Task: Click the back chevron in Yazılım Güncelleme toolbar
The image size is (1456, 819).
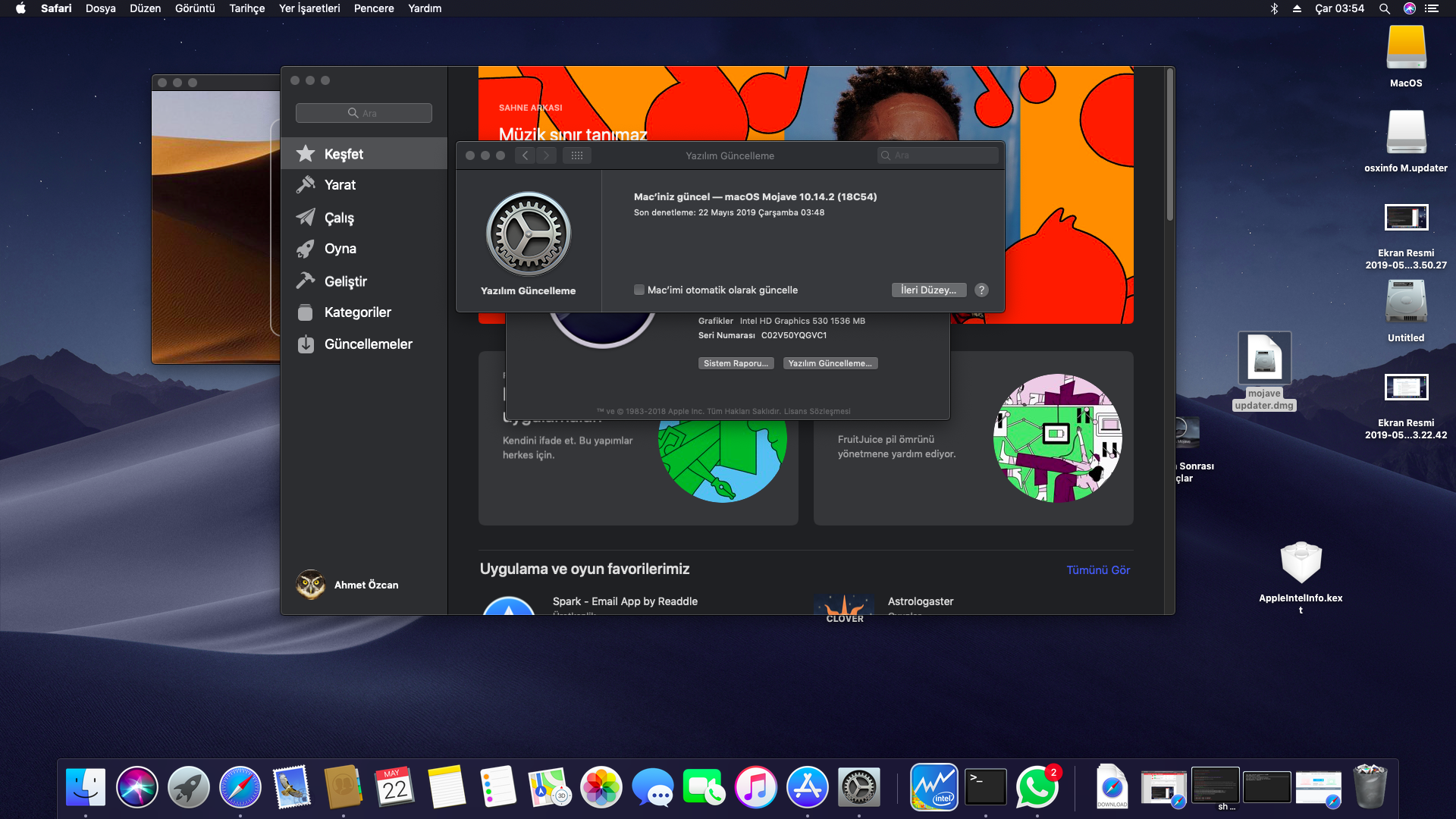Action: 525,155
